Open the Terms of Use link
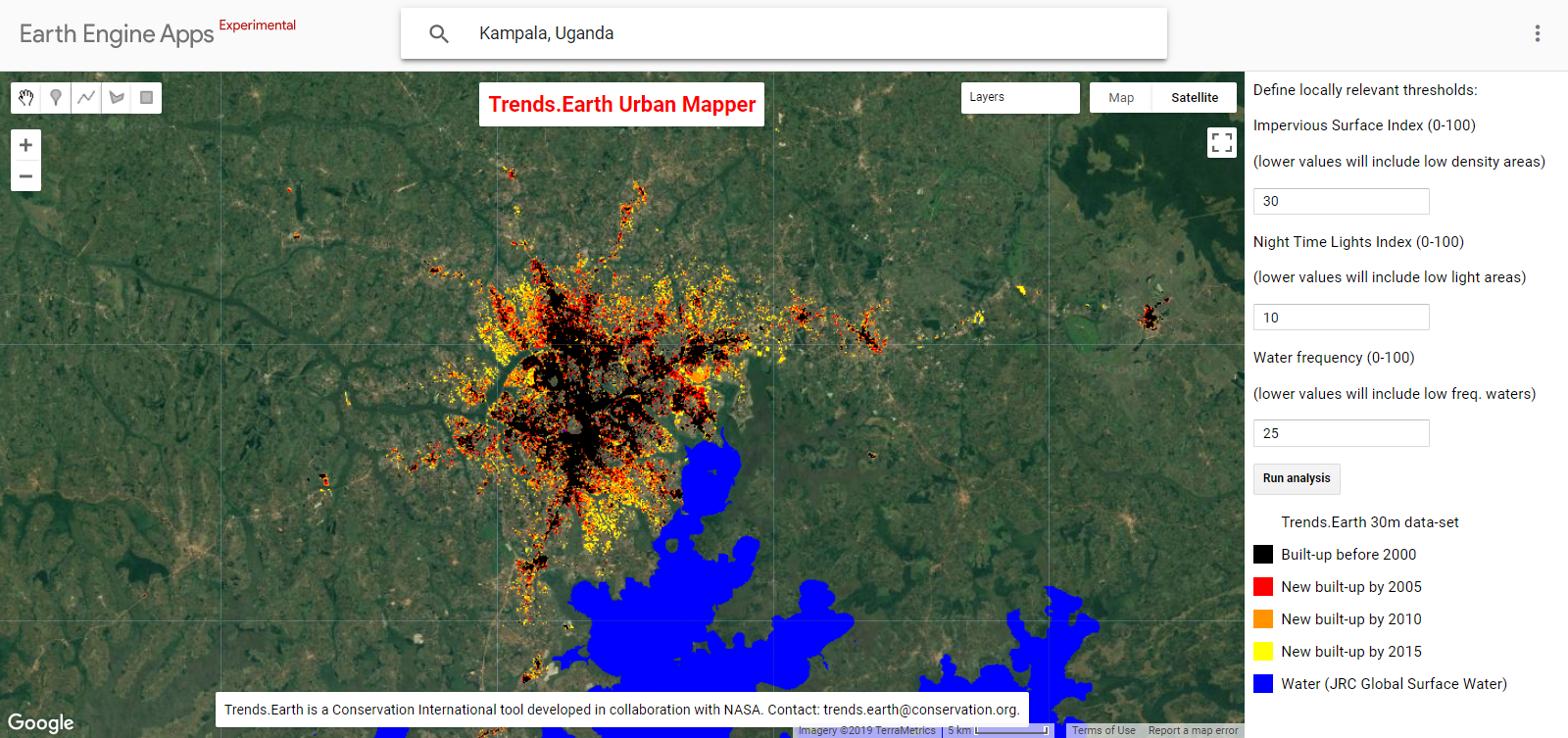The image size is (1568, 738). 1103,730
